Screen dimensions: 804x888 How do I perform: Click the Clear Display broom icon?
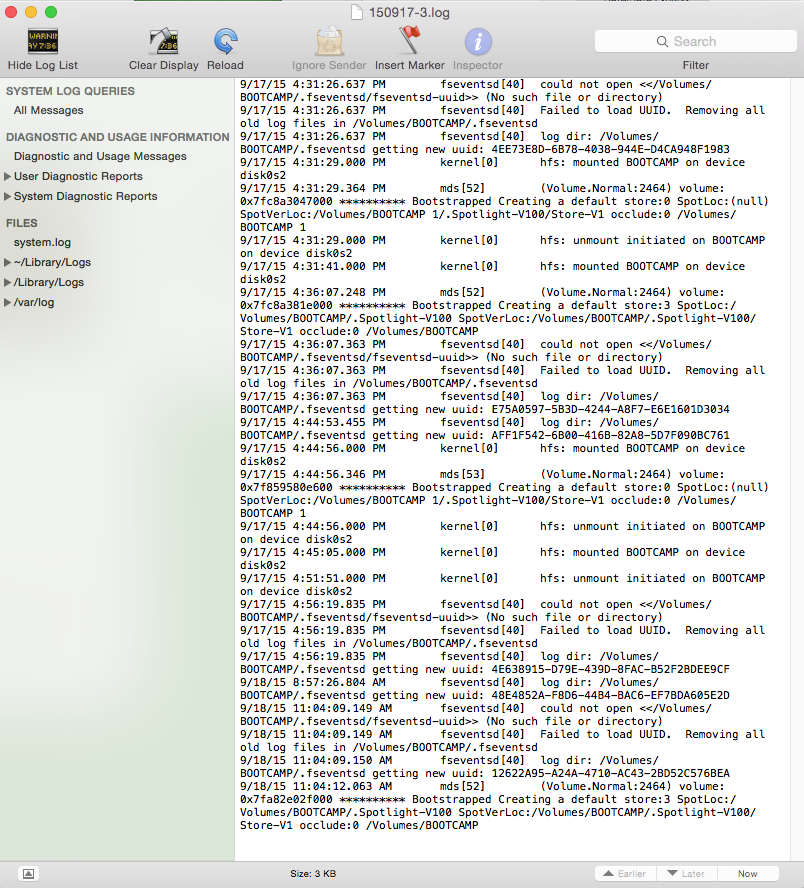pos(164,41)
